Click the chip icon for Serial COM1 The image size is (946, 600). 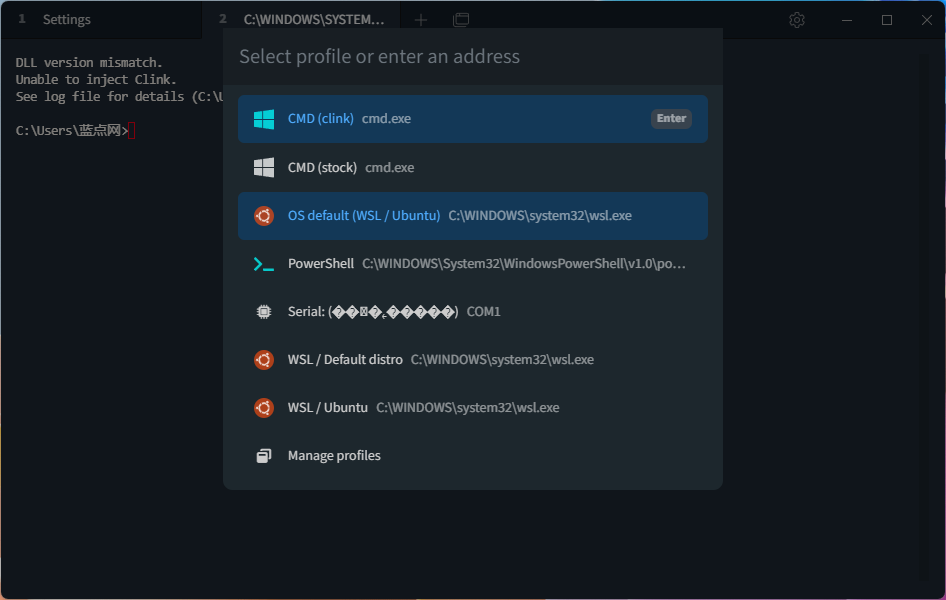[264, 312]
